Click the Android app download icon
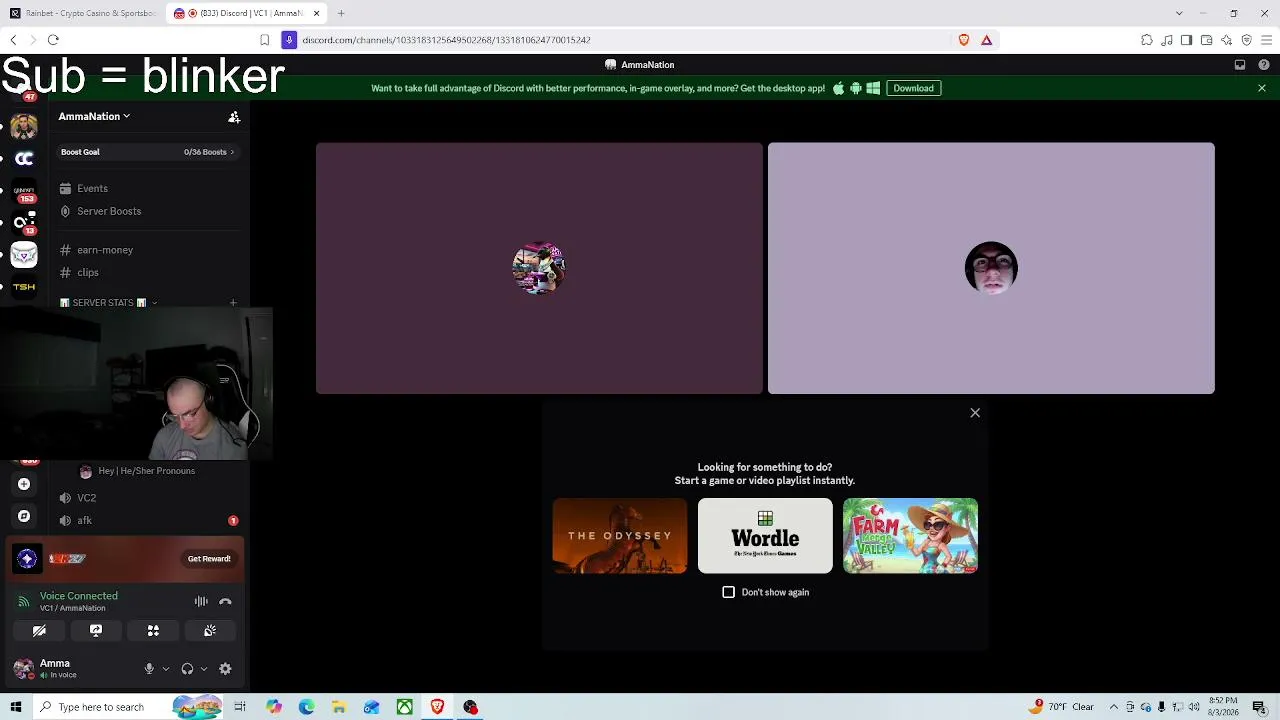 click(x=856, y=88)
